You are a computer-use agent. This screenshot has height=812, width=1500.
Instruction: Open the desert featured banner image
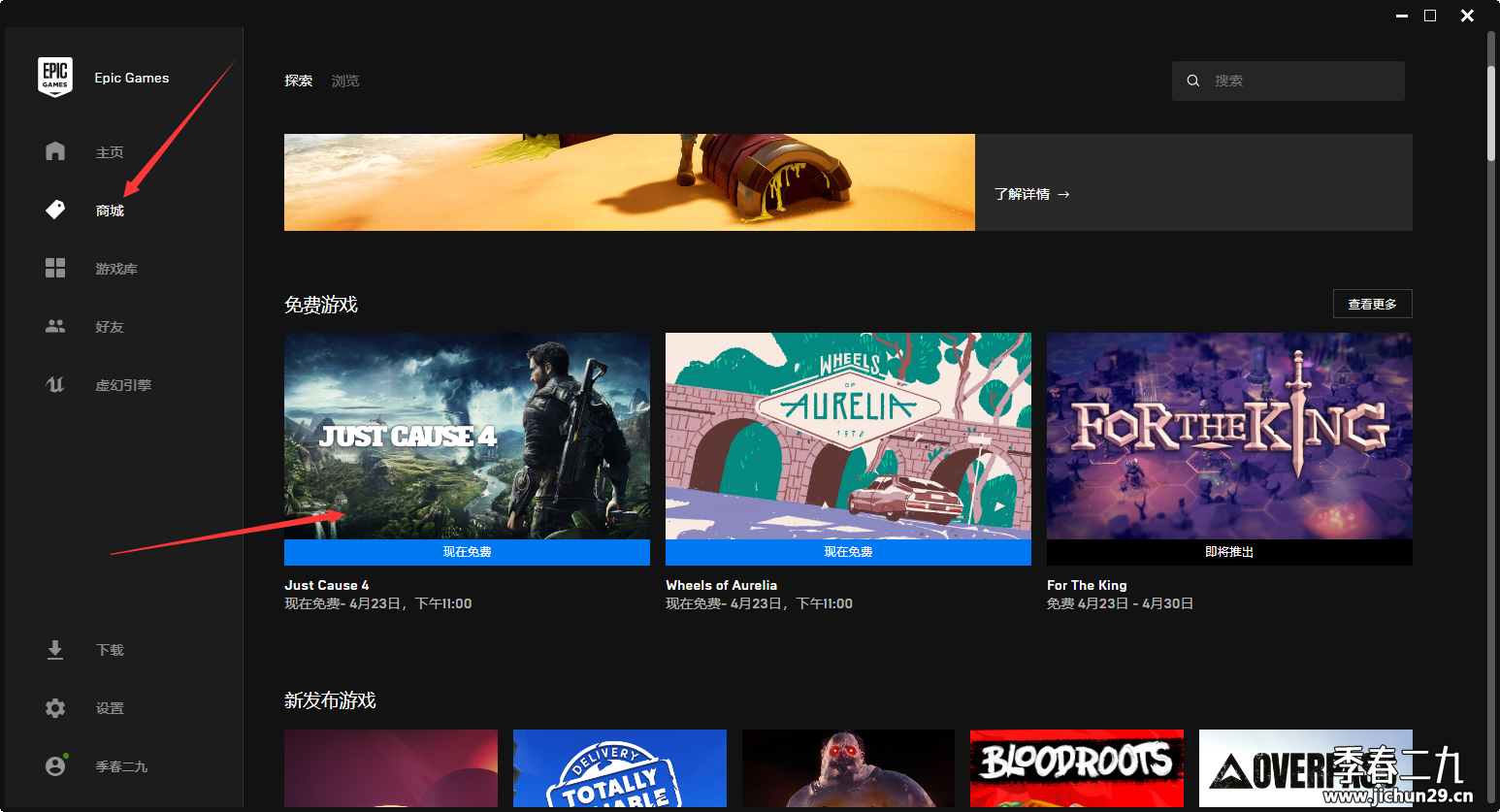tap(630, 182)
